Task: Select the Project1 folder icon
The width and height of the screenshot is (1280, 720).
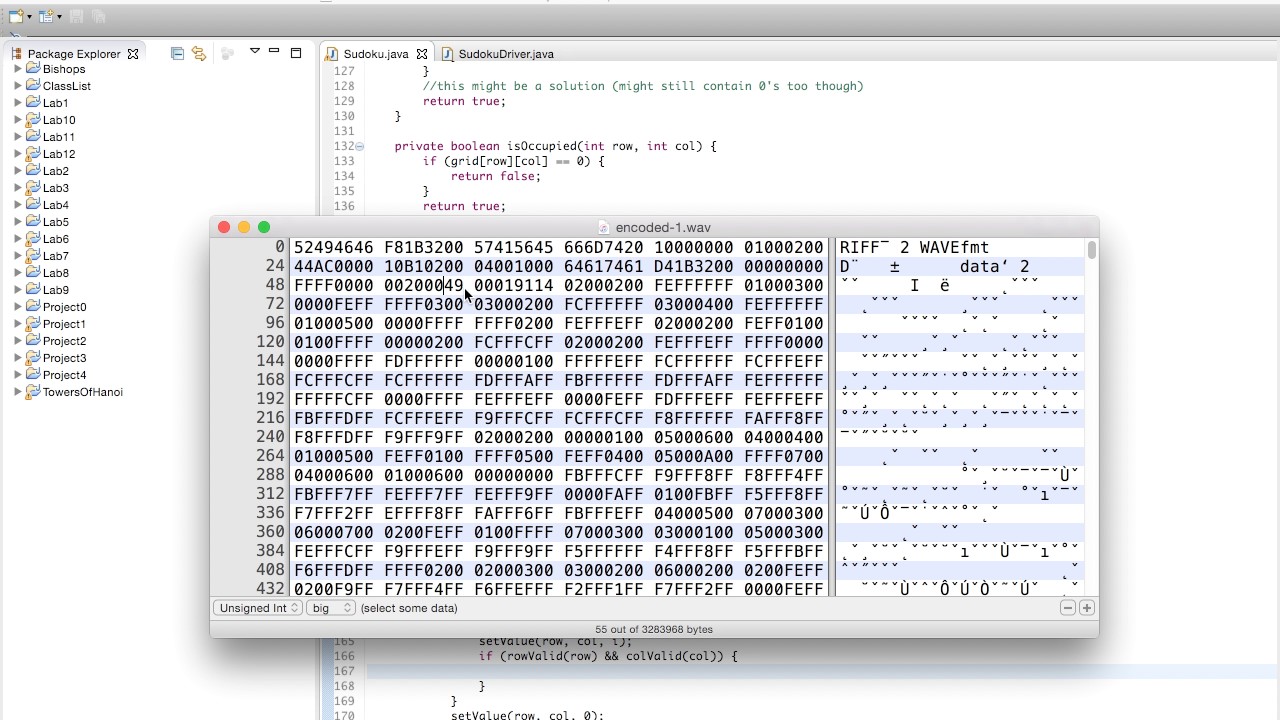Action: (x=33, y=323)
